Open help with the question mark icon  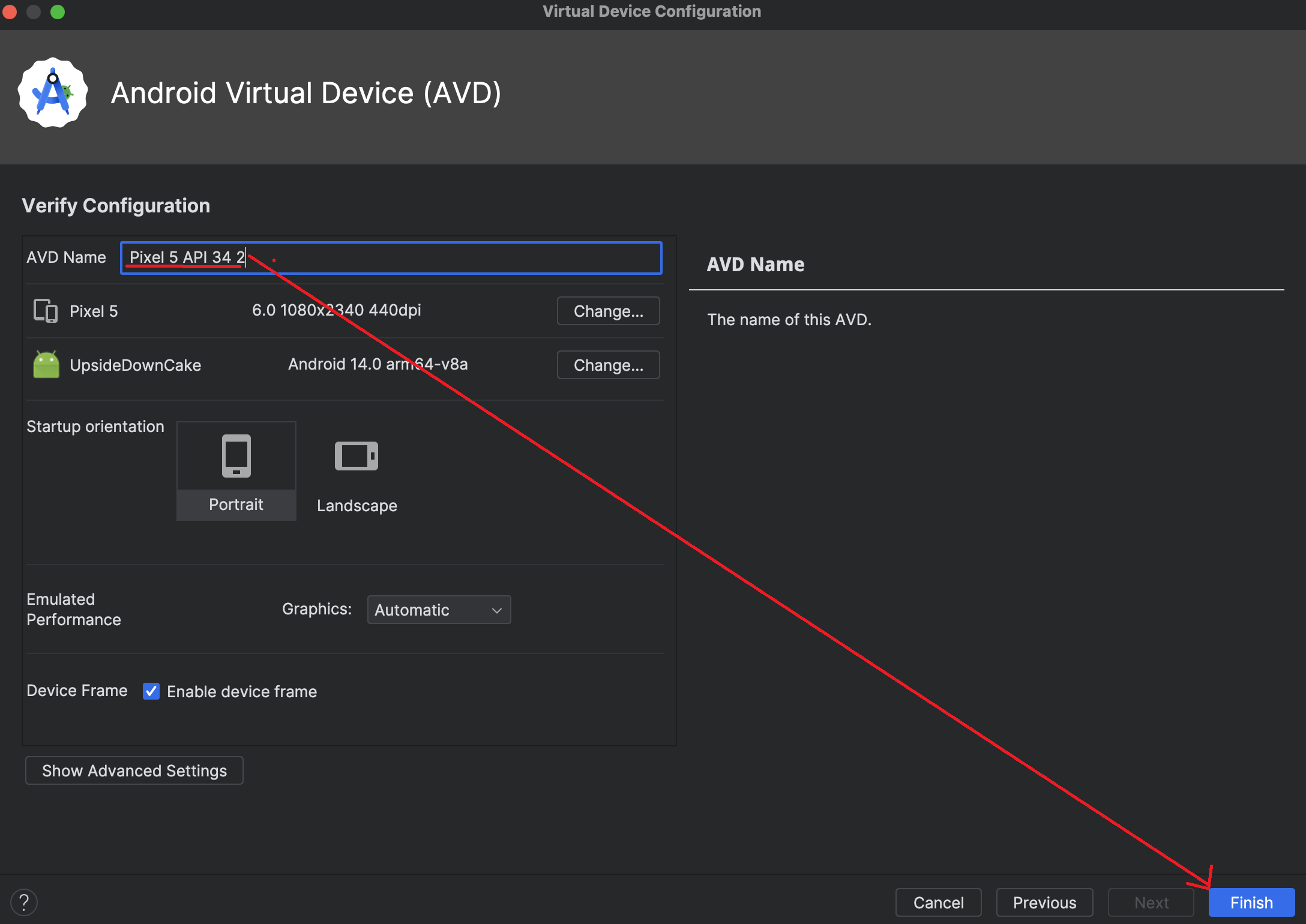coord(24,902)
